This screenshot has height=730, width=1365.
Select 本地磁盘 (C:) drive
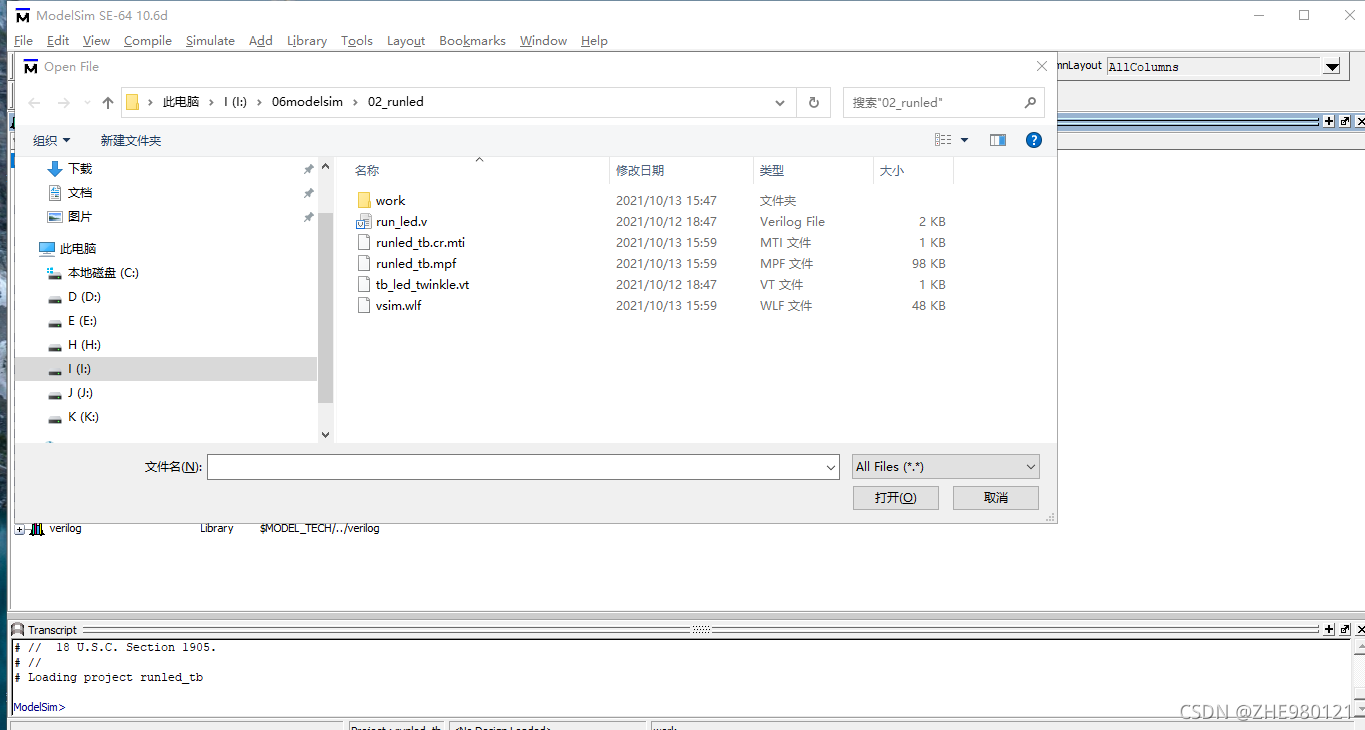(x=103, y=273)
